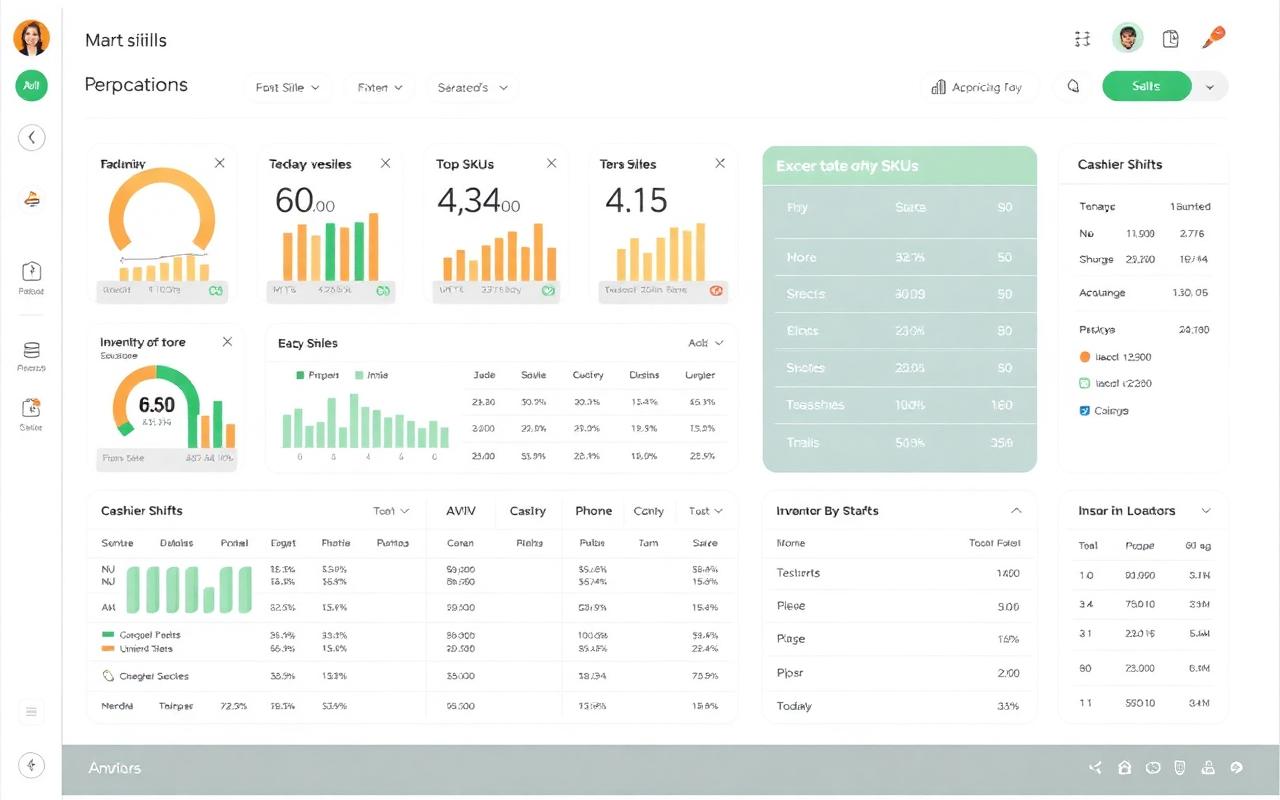Open the Font Siile dropdown

point(288,88)
